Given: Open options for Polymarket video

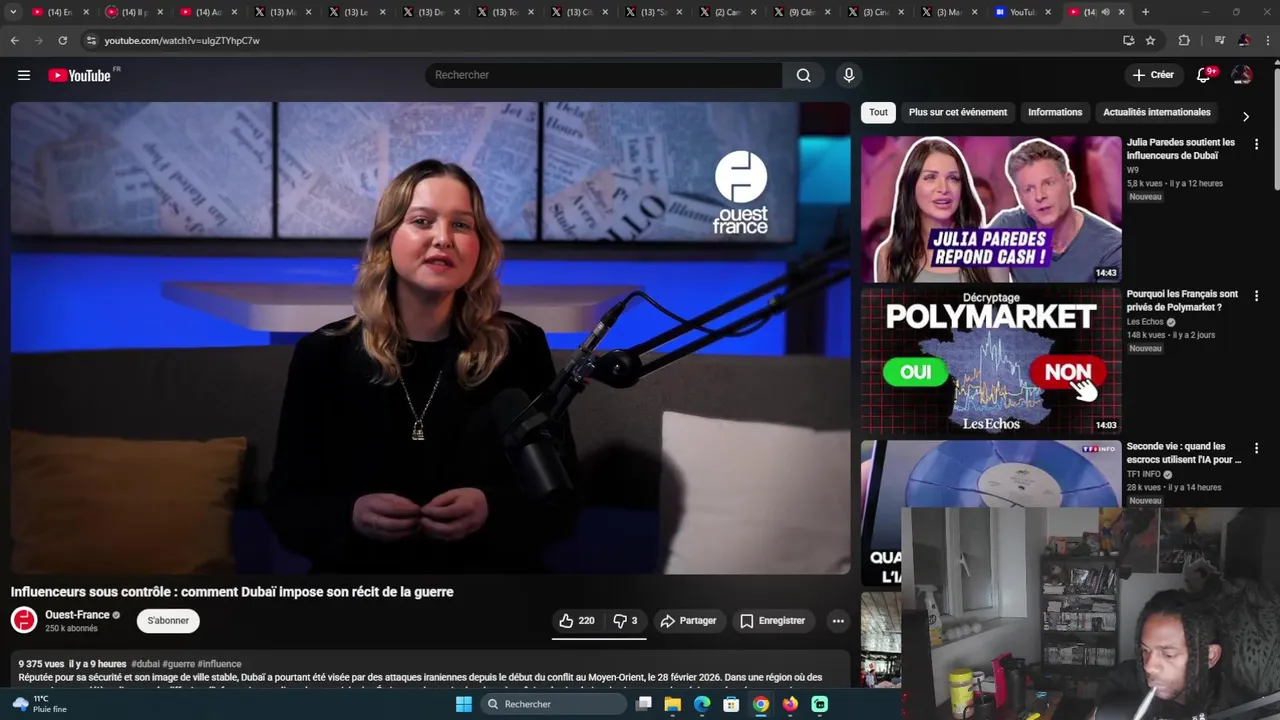Looking at the screenshot, I should (1256, 296).
